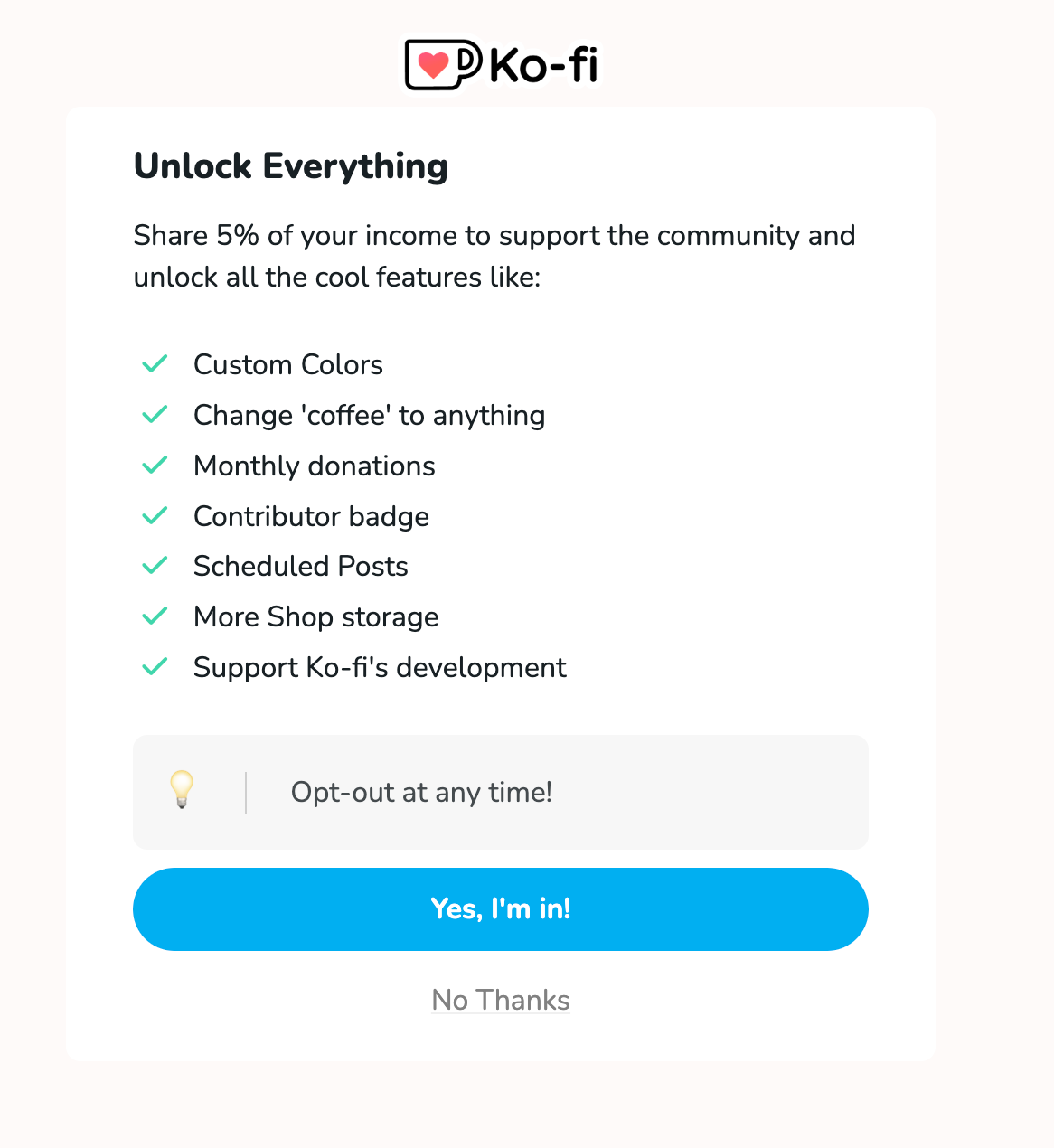Screen dimensions: 1054x1148
Task: Toggle the Change 'coffee' to anything feature check
Action: tap(155, 414)
